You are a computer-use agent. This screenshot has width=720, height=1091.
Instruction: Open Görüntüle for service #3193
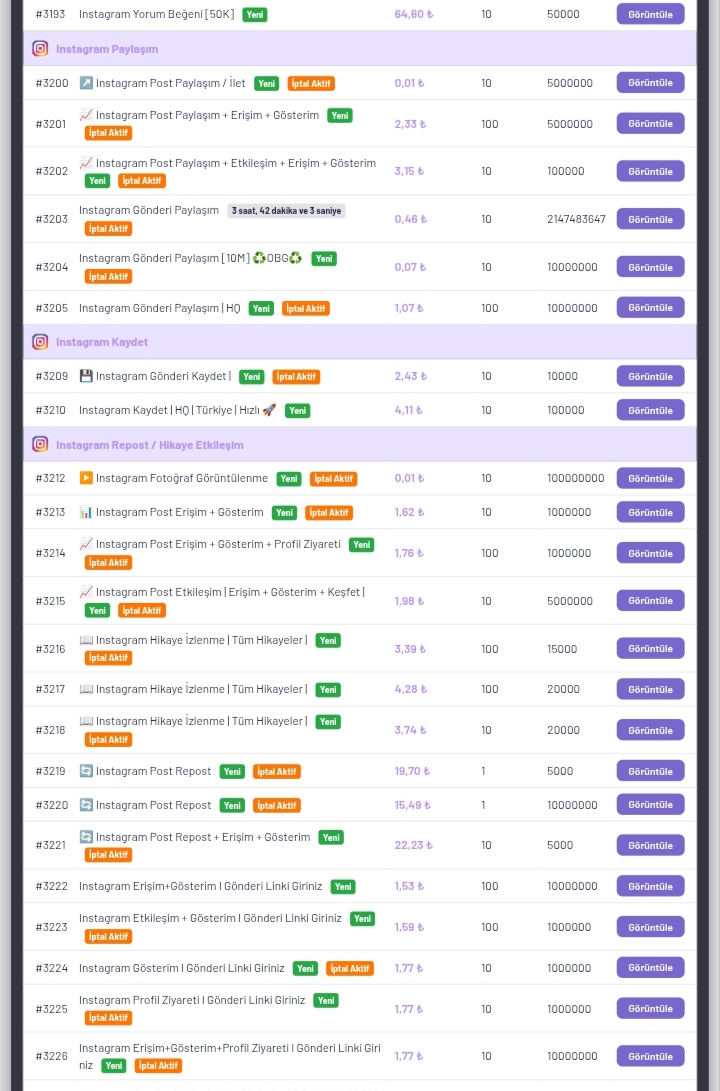pos(650,14)
